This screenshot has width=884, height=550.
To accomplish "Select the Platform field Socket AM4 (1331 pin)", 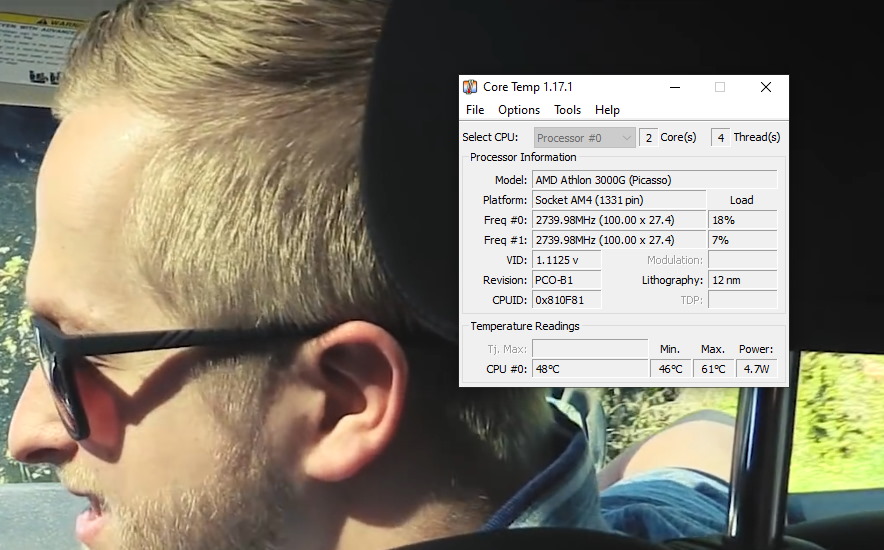I will pos(619,200).
